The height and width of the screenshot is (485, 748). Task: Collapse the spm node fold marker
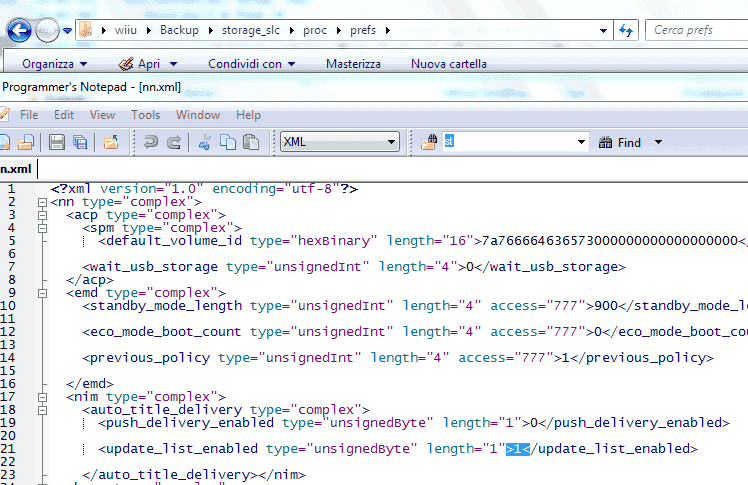(x=42, y=228)
